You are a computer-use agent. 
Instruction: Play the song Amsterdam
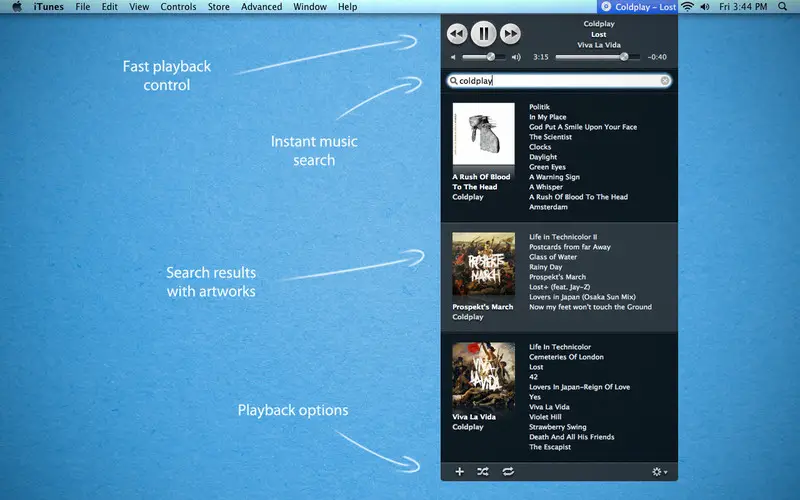(x=548, y=207)
